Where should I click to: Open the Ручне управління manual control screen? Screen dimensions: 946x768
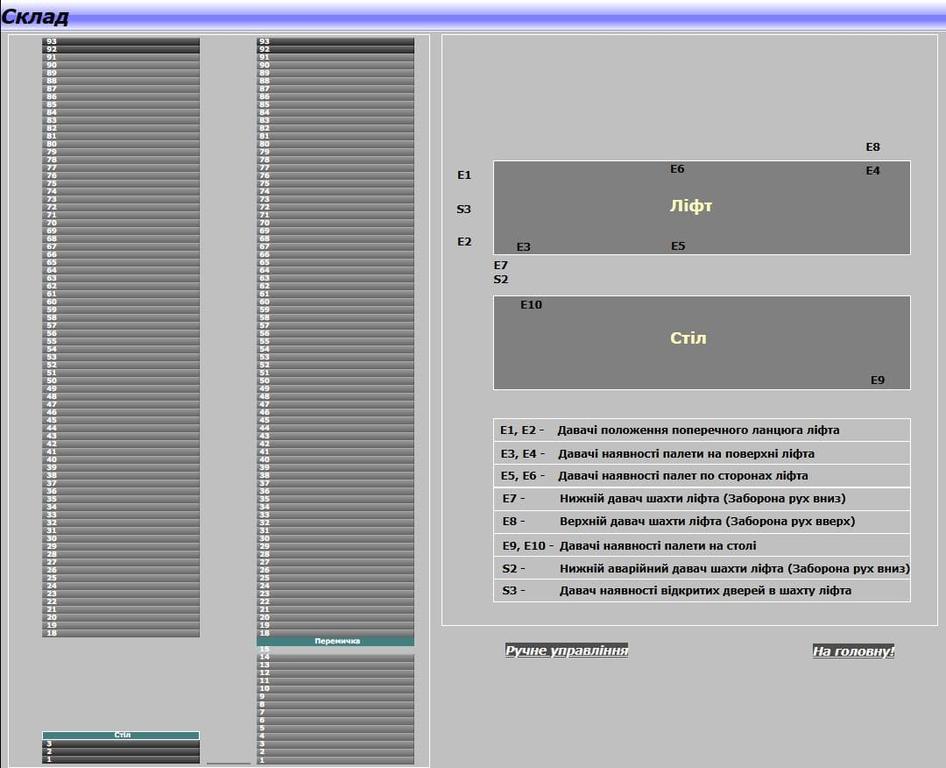pyautogui.click(x=567, y=651)
